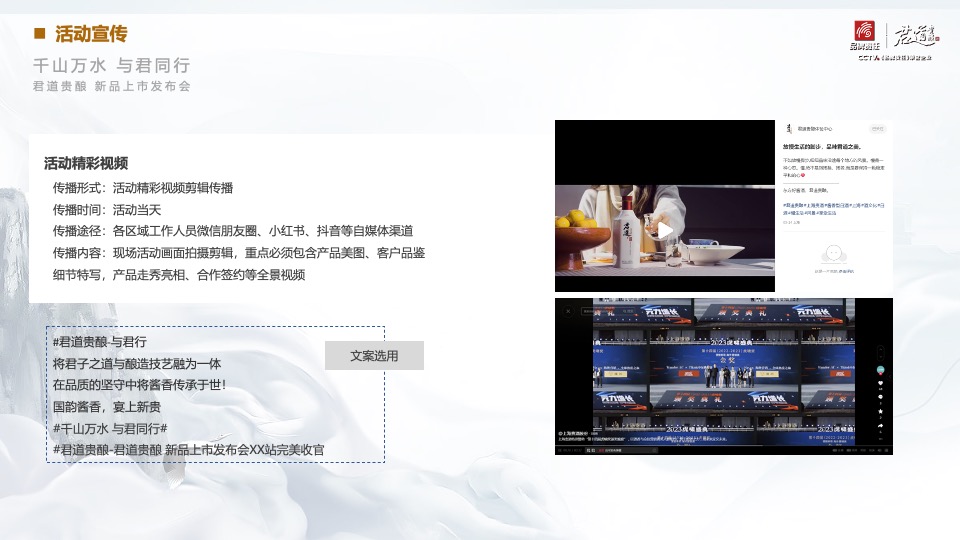The width and height of the screenshot is (960, 540).
Task: Open the post author's profile avatar icon
Action: 789,129
